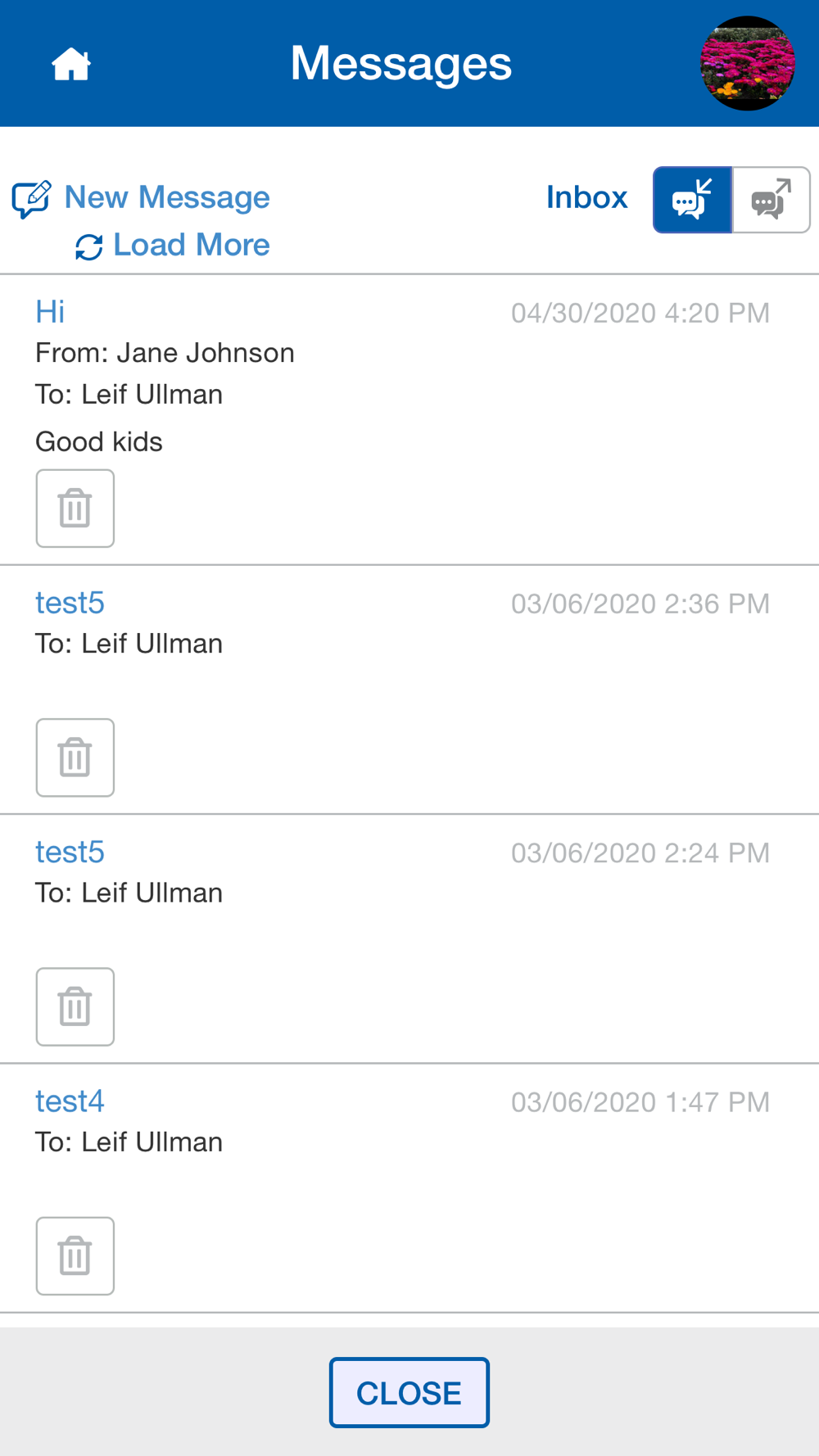Delete the test4 message

[75, 1256]
